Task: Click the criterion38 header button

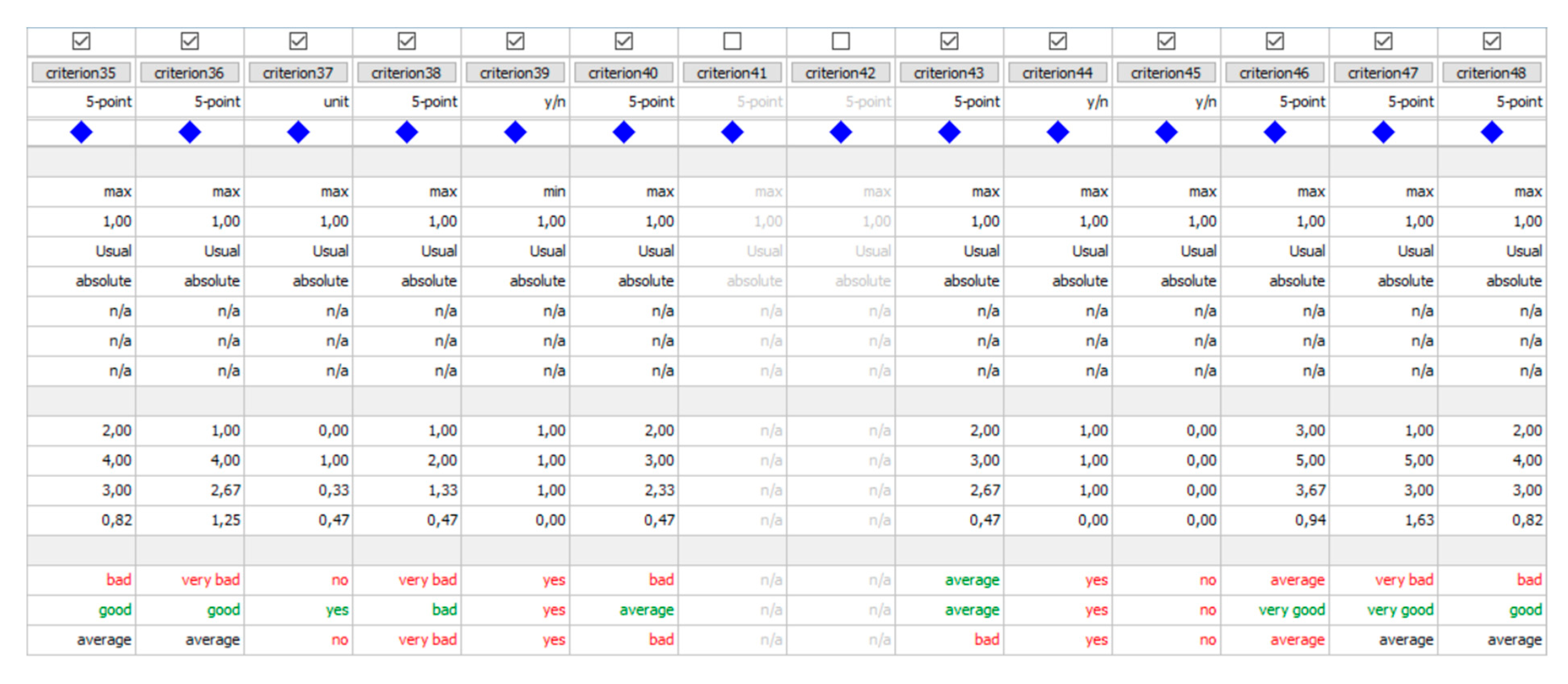Action: 406,73
